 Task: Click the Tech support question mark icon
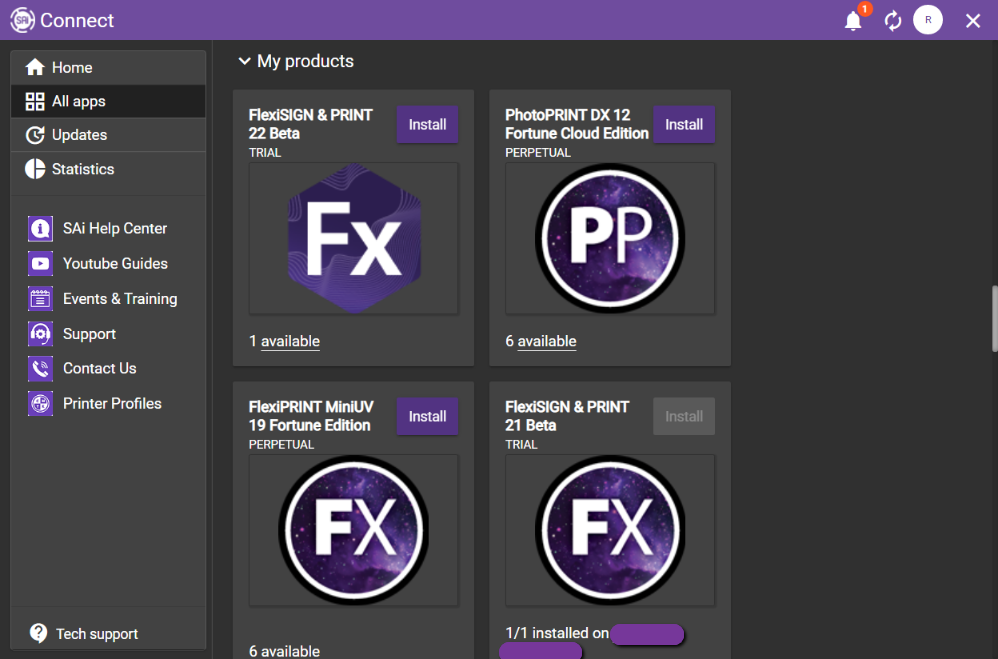(x=39, y=633)
